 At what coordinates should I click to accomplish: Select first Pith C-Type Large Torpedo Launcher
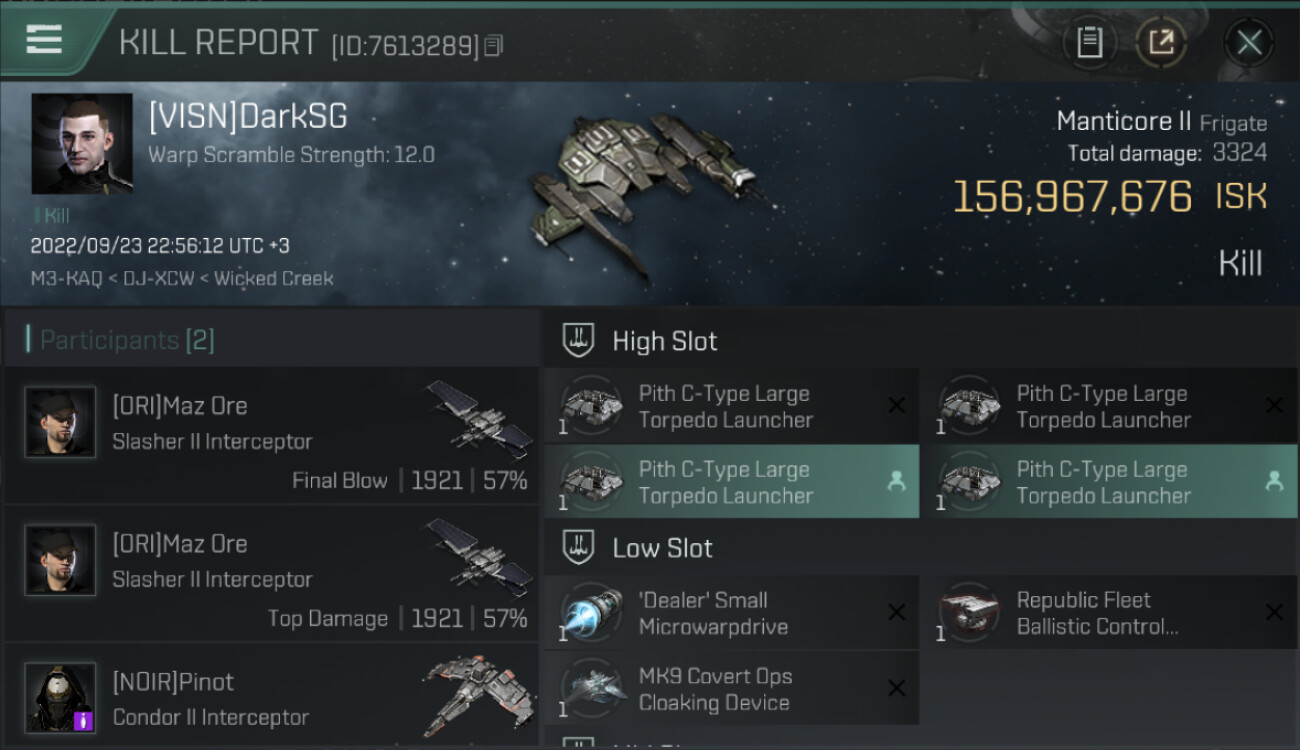731,406
